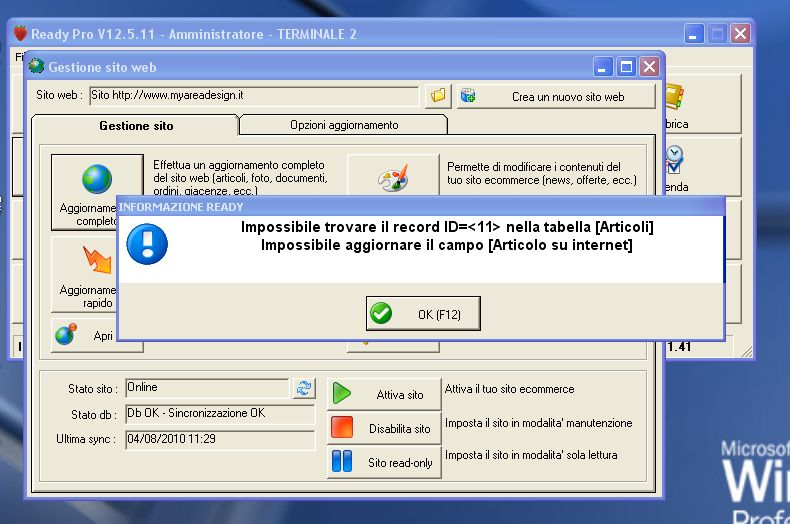Viewport: 790px width, 524px height.
Task: Click the Stato db field
Action: pos(220,414)
